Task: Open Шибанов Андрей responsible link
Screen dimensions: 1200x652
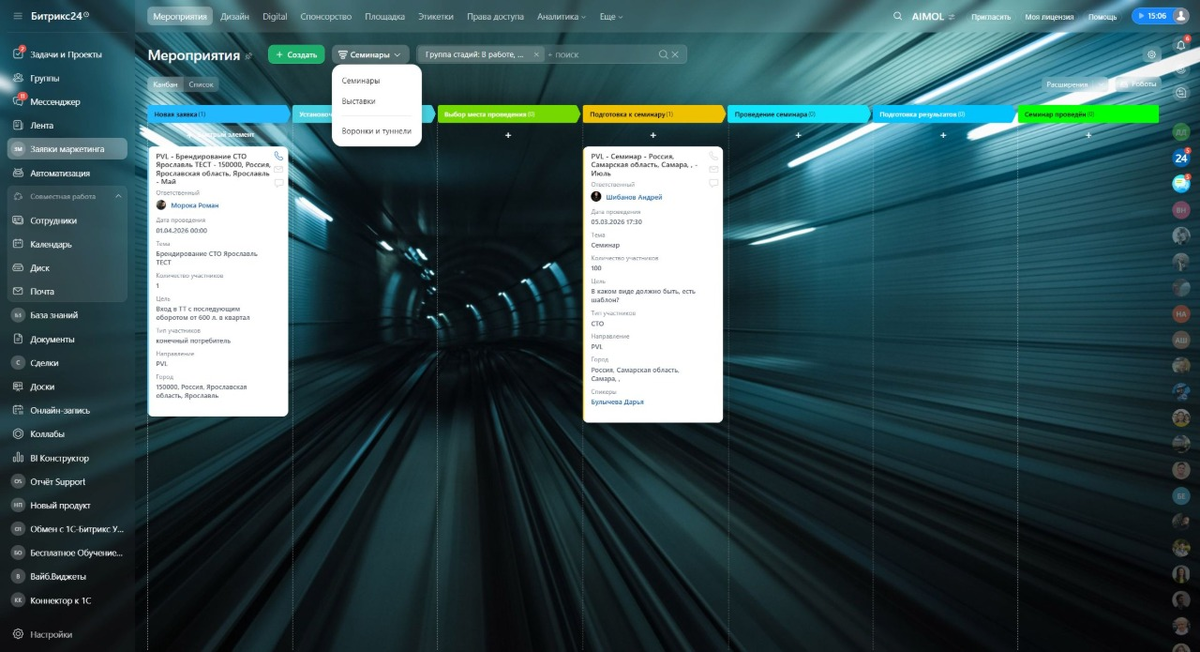Action: (x=634, y=197)
